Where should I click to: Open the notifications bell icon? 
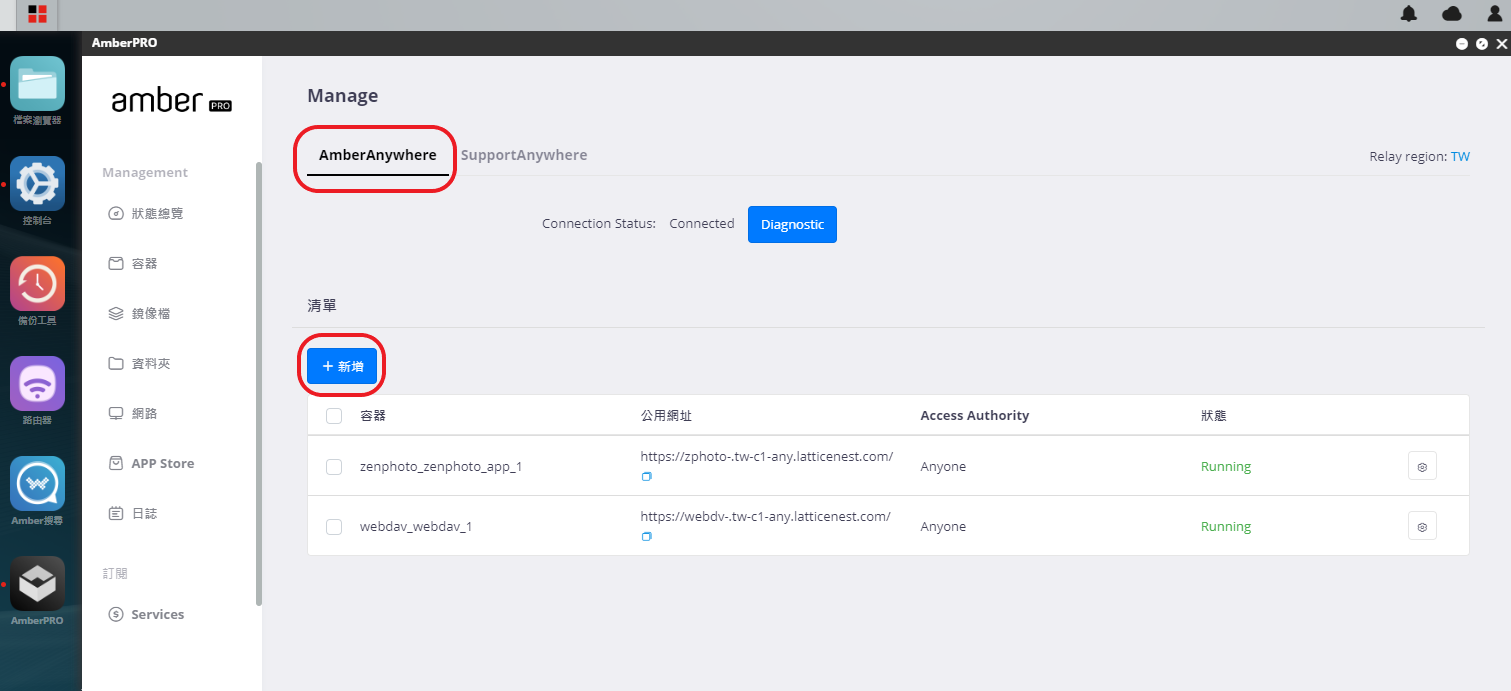click(1409, 14)
